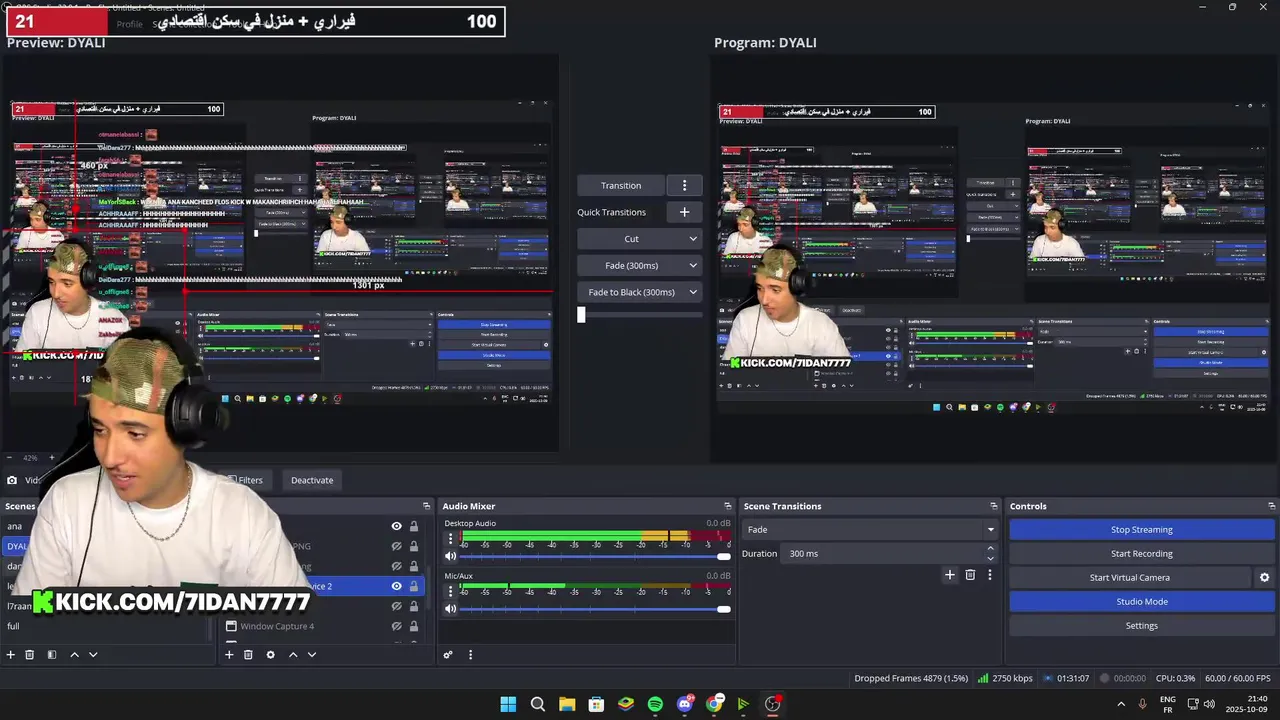
Task: Move the selected scene down
Action: coord(93,655)
